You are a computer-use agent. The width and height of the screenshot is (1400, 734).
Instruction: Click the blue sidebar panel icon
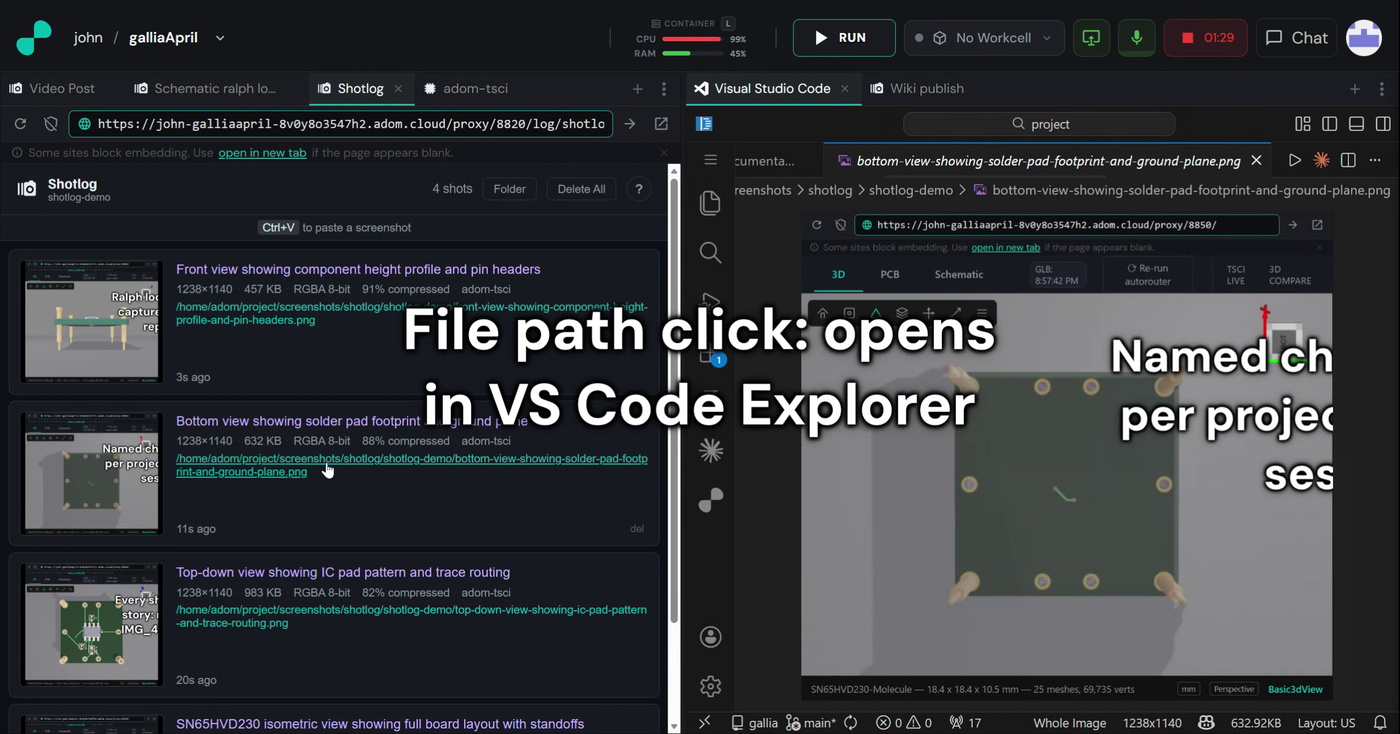(704, 124)
